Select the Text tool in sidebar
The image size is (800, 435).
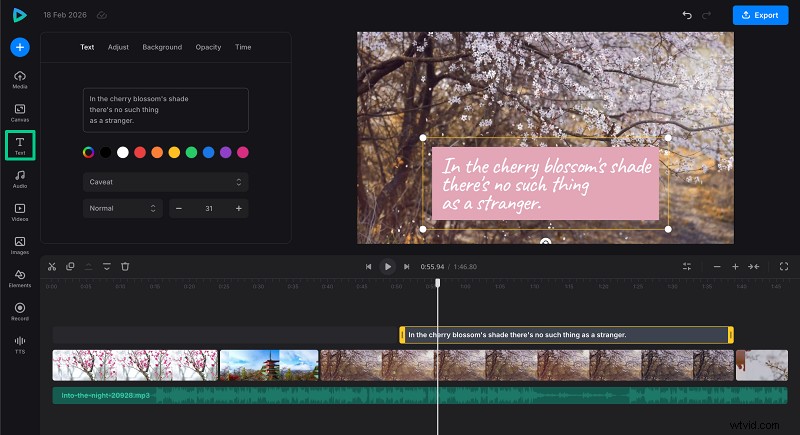pos(20,145)
